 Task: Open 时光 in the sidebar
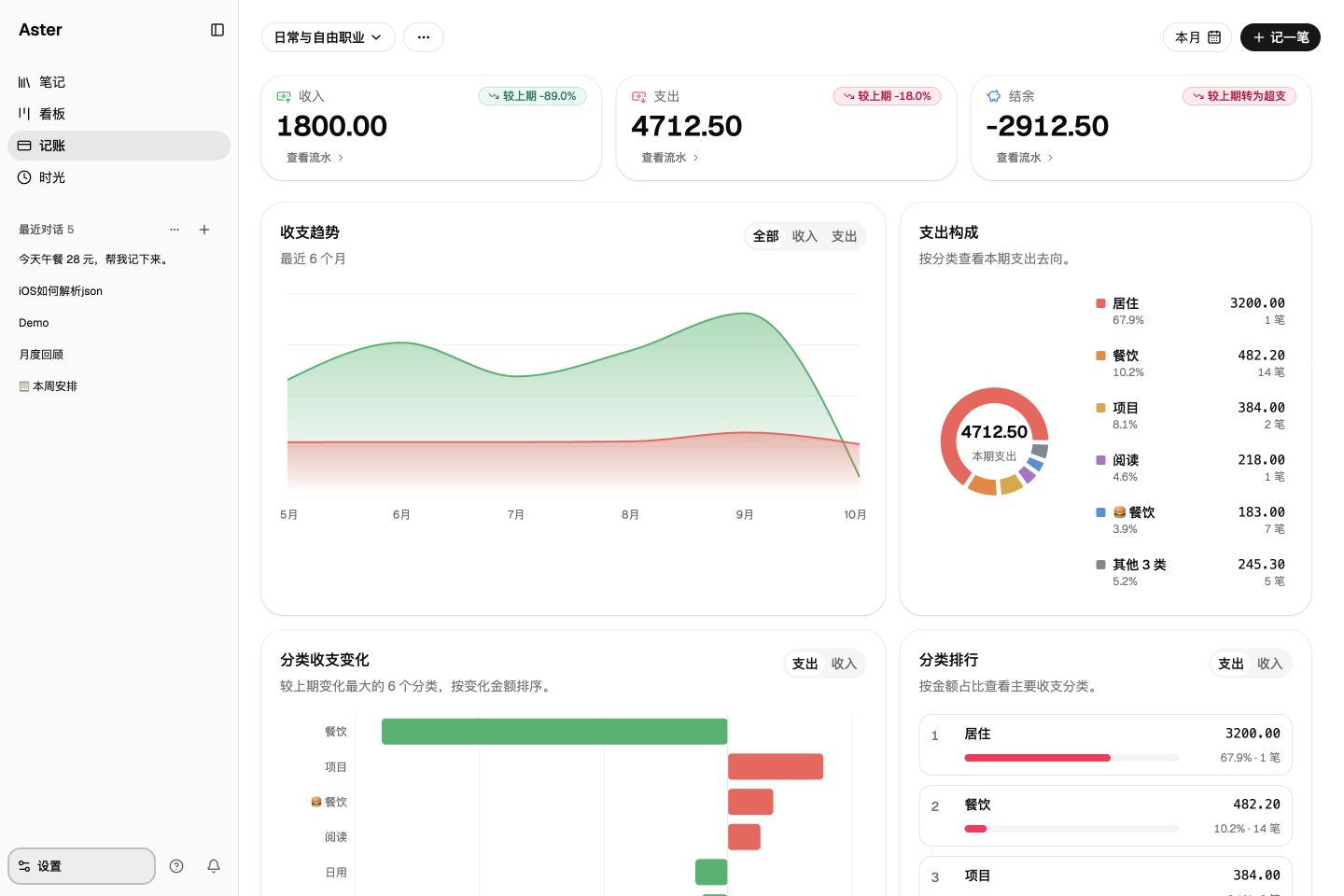pos(119,177)
